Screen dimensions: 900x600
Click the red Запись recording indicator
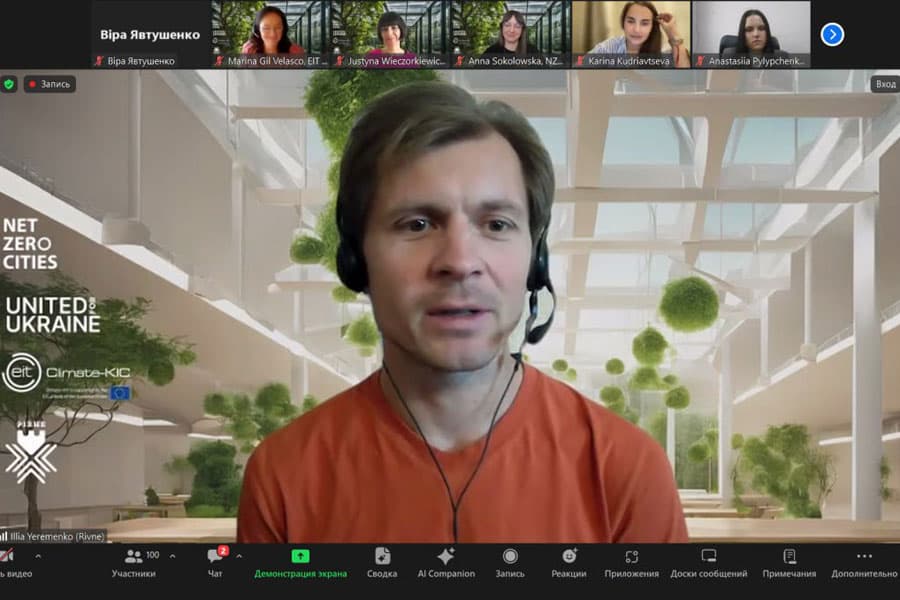50,84
